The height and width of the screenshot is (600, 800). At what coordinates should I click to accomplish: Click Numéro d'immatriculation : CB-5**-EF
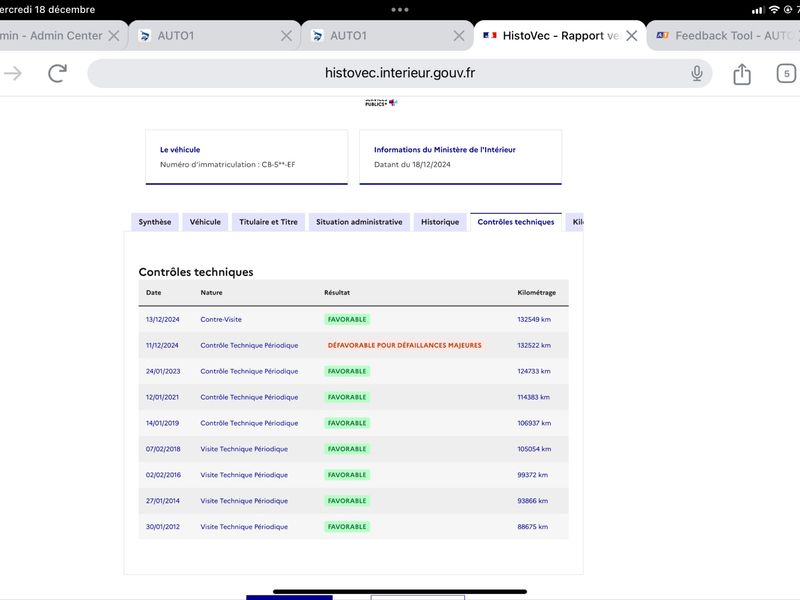(x=228, y=164)
